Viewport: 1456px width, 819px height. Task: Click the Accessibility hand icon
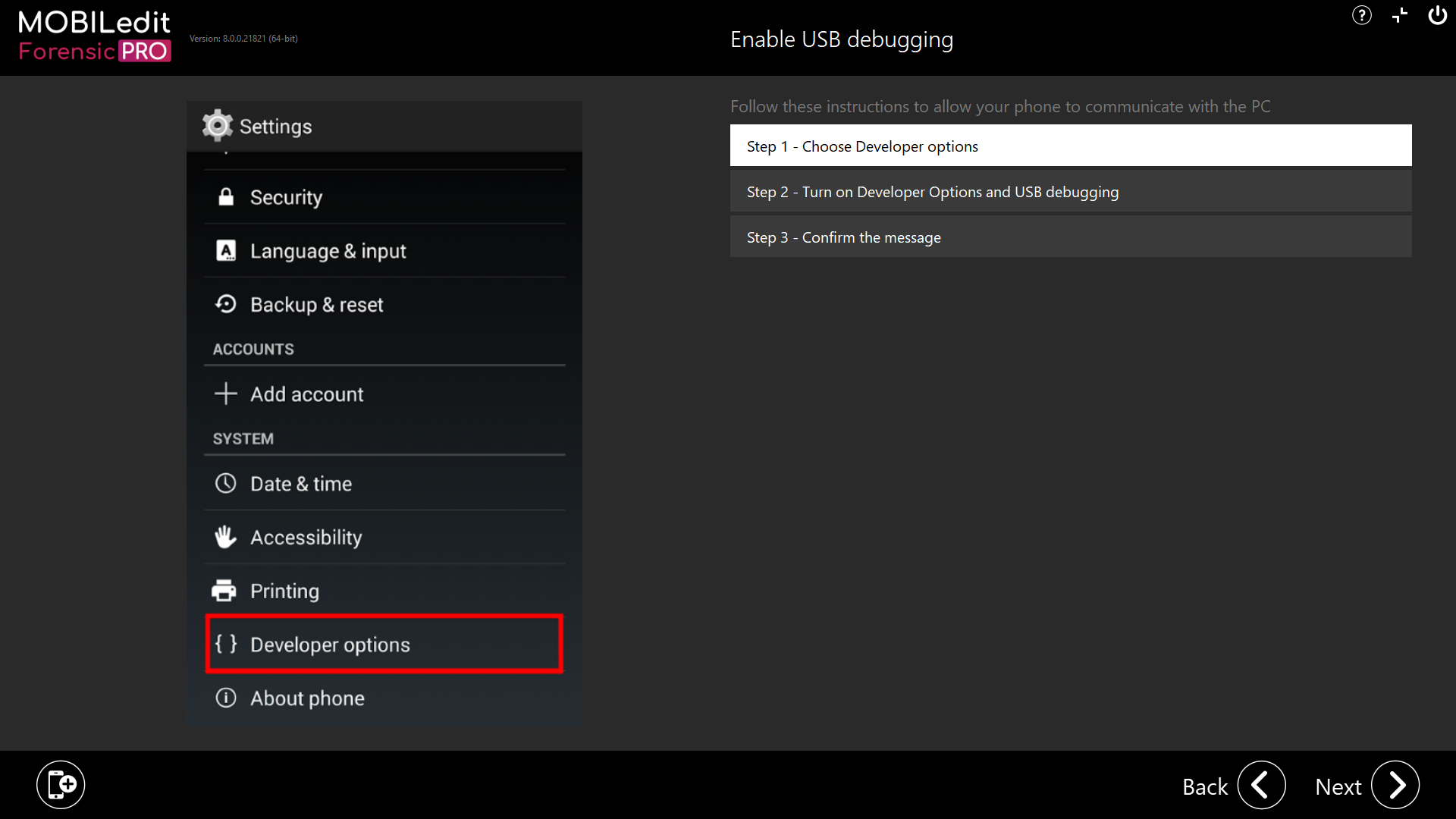tap(225, 537)
